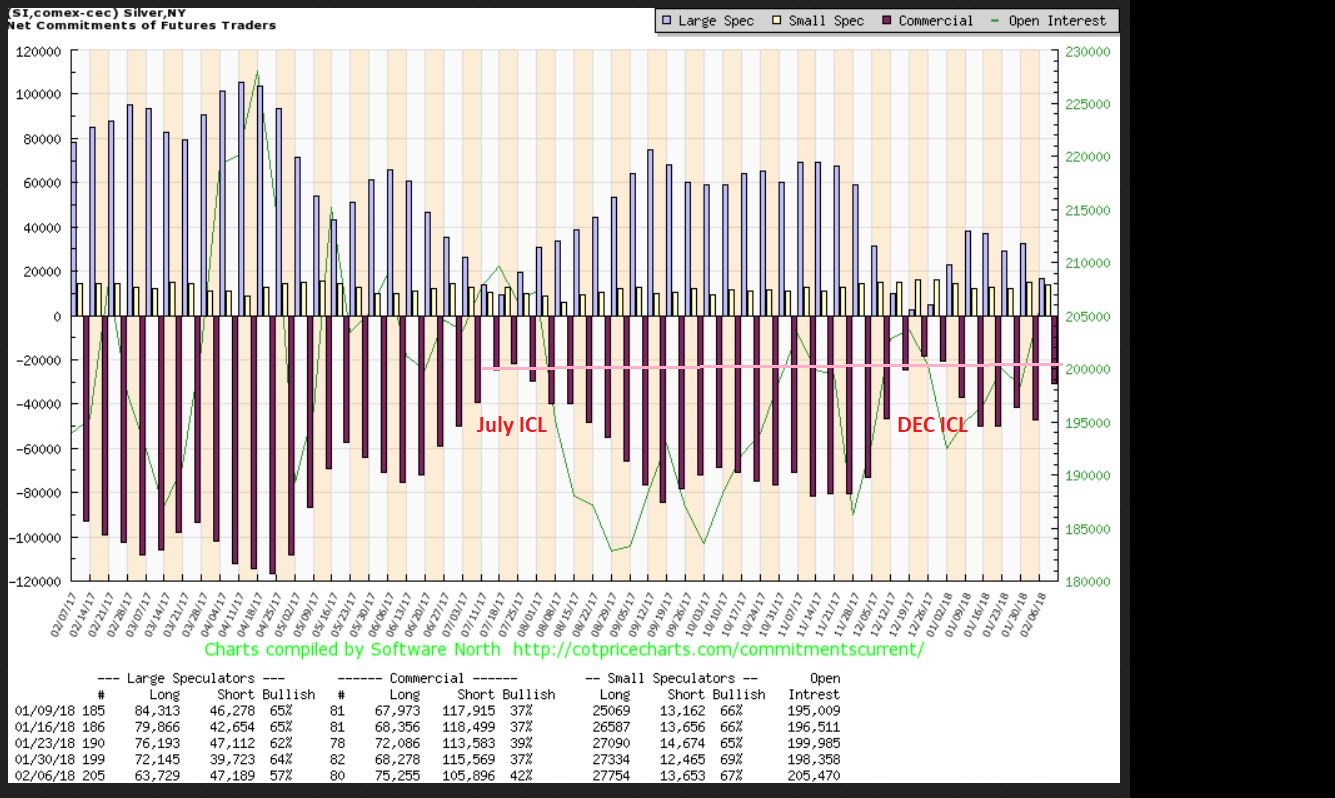
Task: Click open interest value '205,470'
Action: 812,774
